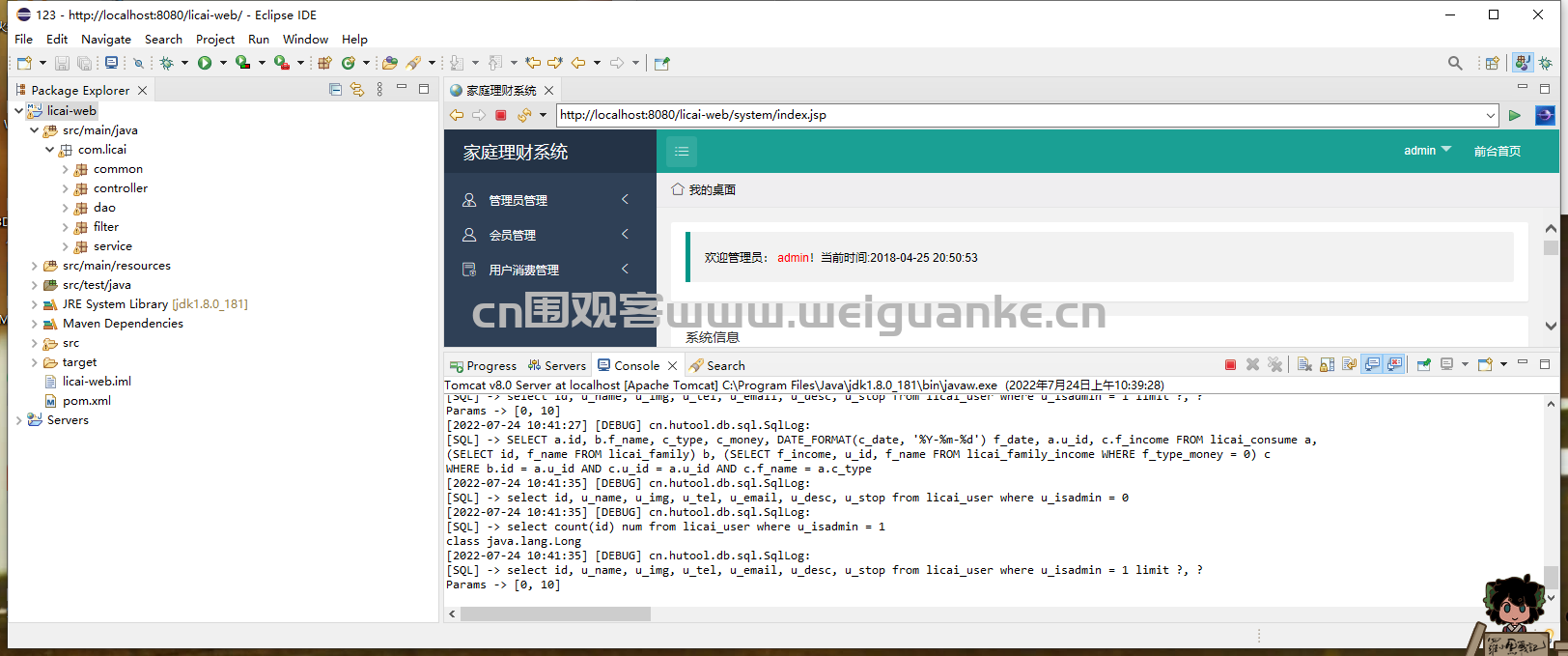Viewport: 1568px width, 656px height.
Task: Click the console horizontal scrollbar thumb
Action: 555,614
